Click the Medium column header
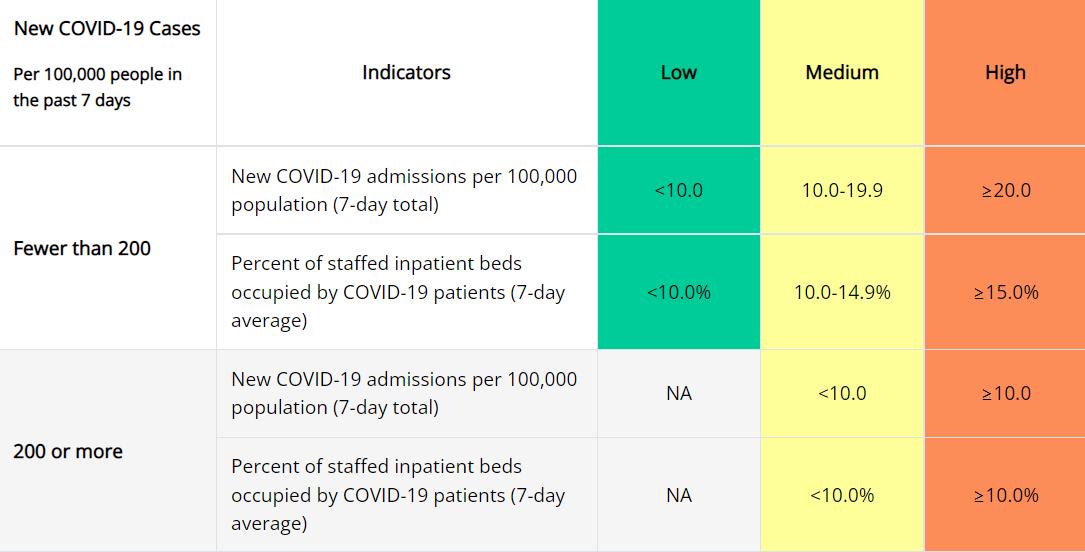This screenshot has width=1085, height=552. click(842, 73)
